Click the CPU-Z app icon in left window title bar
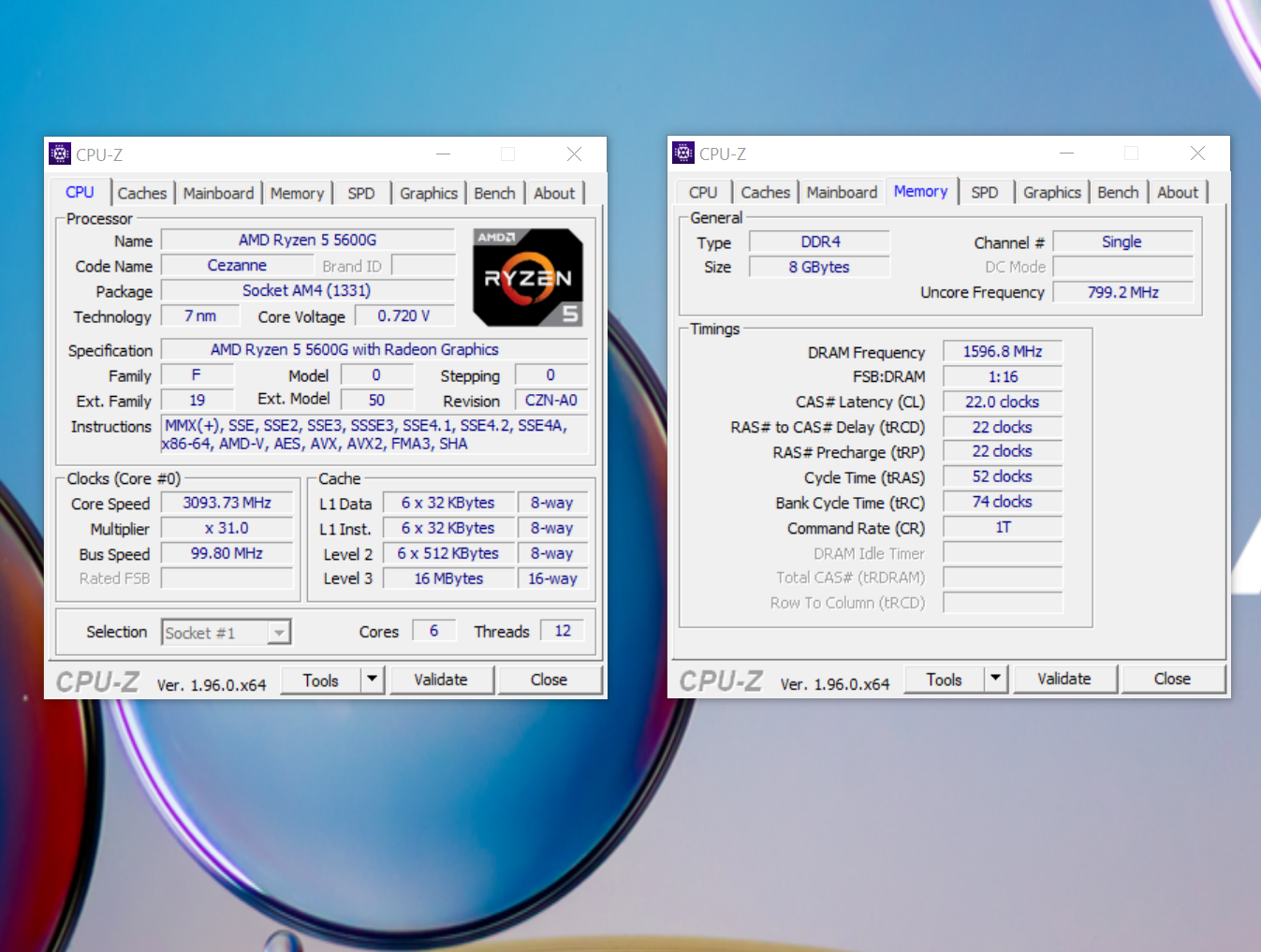This screenshot has width=1261, height=952. [60, 154]
